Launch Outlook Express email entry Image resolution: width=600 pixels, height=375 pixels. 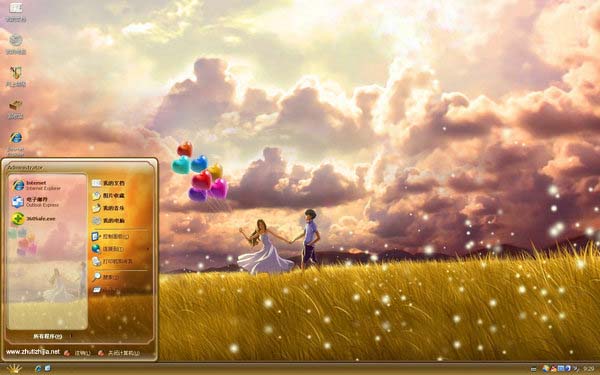35,202
